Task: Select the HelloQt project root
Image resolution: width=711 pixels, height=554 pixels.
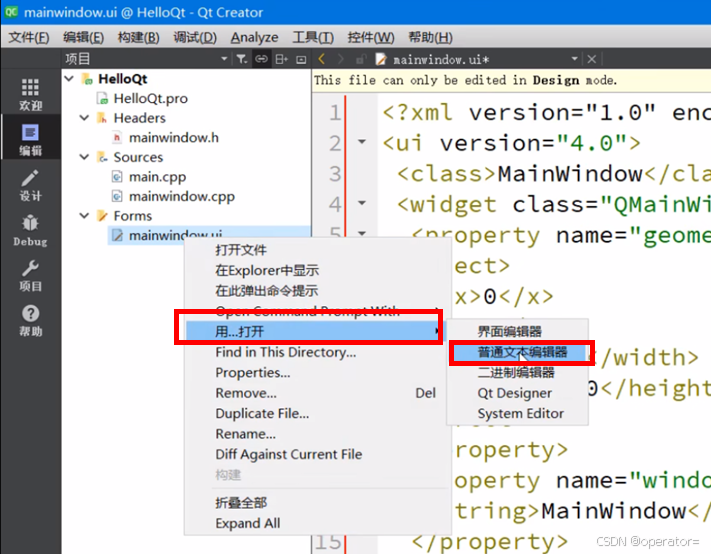Action: coord(122,79)
